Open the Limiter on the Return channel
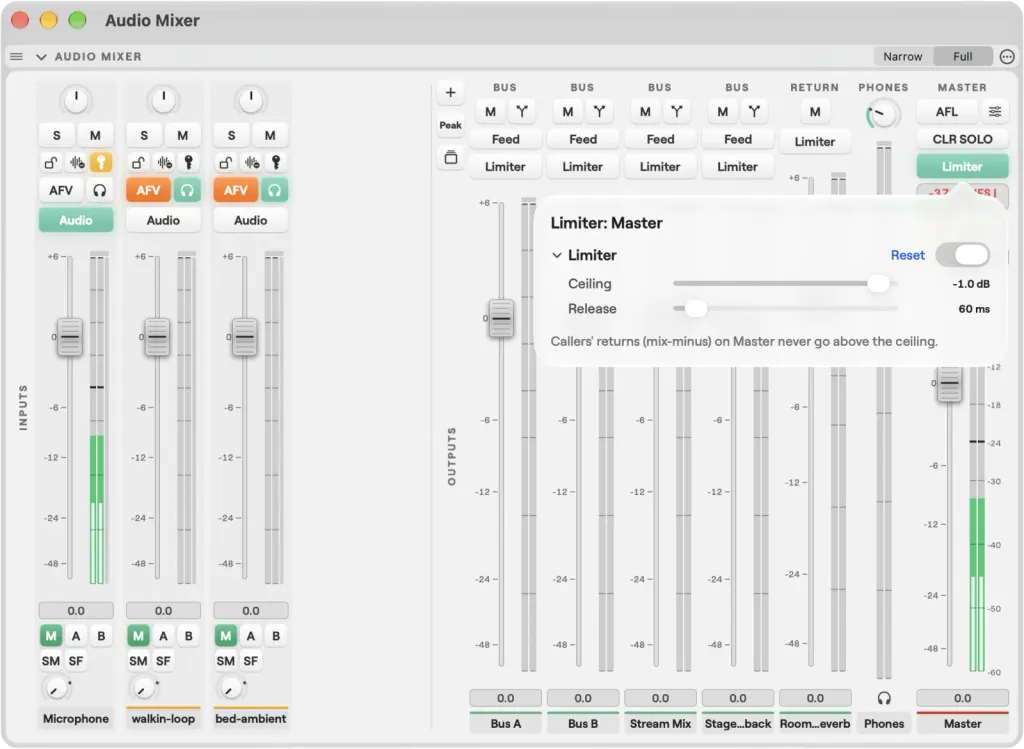Screen dimensions: 1024x749 pyautogui.click(x=815, y=142)
